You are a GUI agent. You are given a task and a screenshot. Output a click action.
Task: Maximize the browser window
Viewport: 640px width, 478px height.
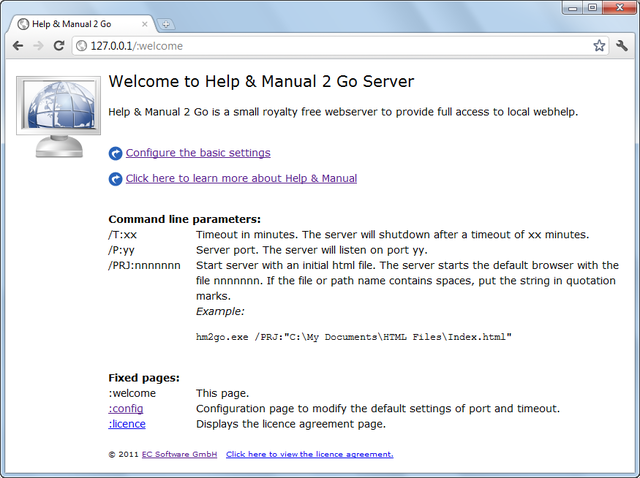point(593,7)
